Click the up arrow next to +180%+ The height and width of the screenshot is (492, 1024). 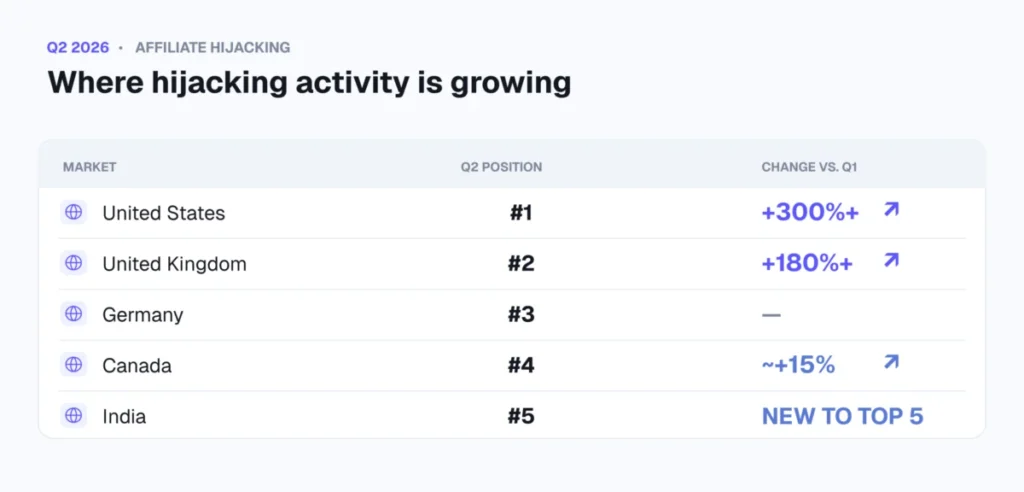click(891, 261)
